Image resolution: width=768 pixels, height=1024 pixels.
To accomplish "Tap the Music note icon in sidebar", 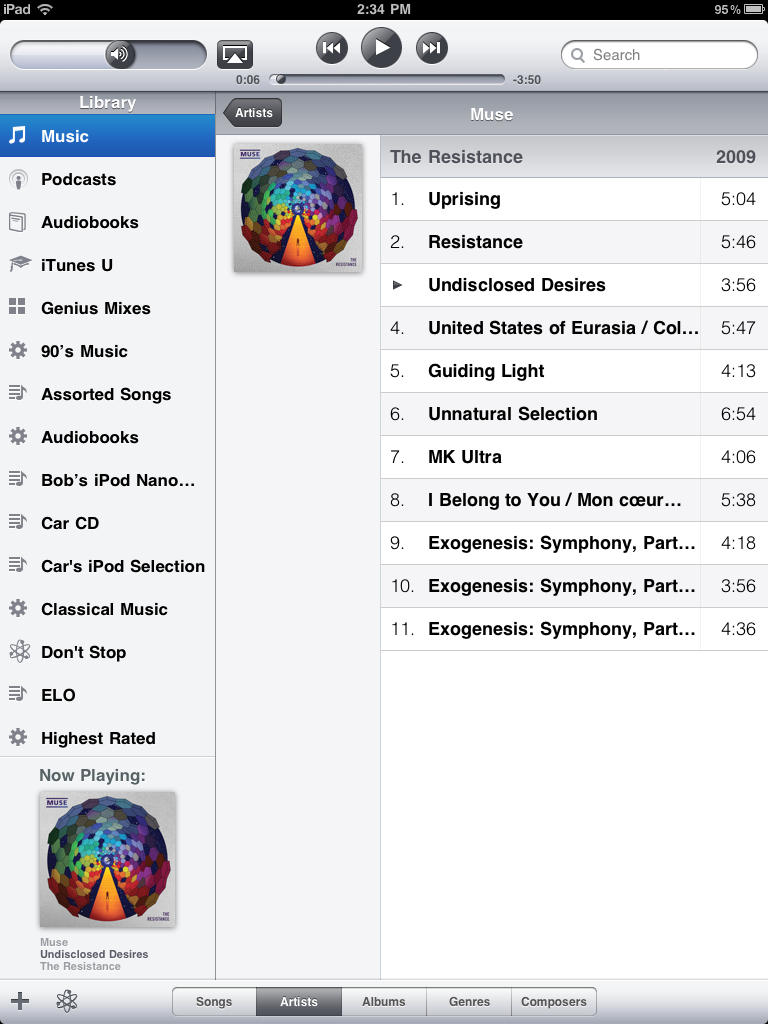I will pyautogui.click(x=18, y=135).
